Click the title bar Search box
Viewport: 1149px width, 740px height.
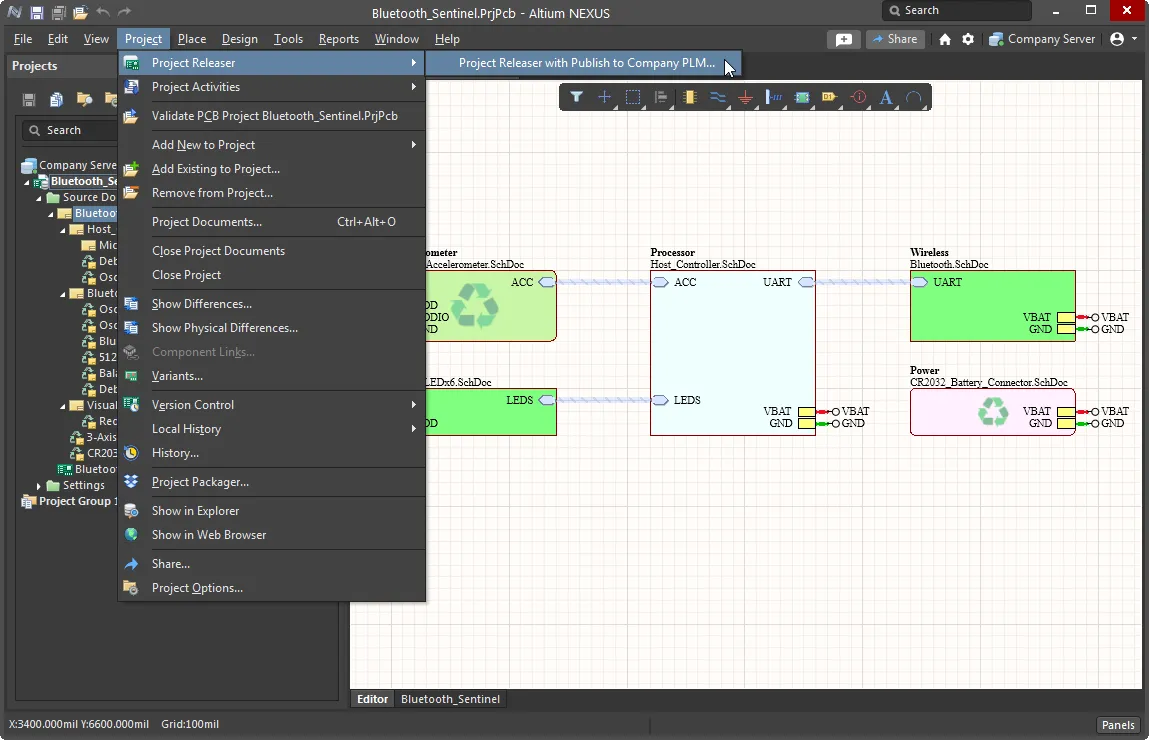tap(957, 10)
